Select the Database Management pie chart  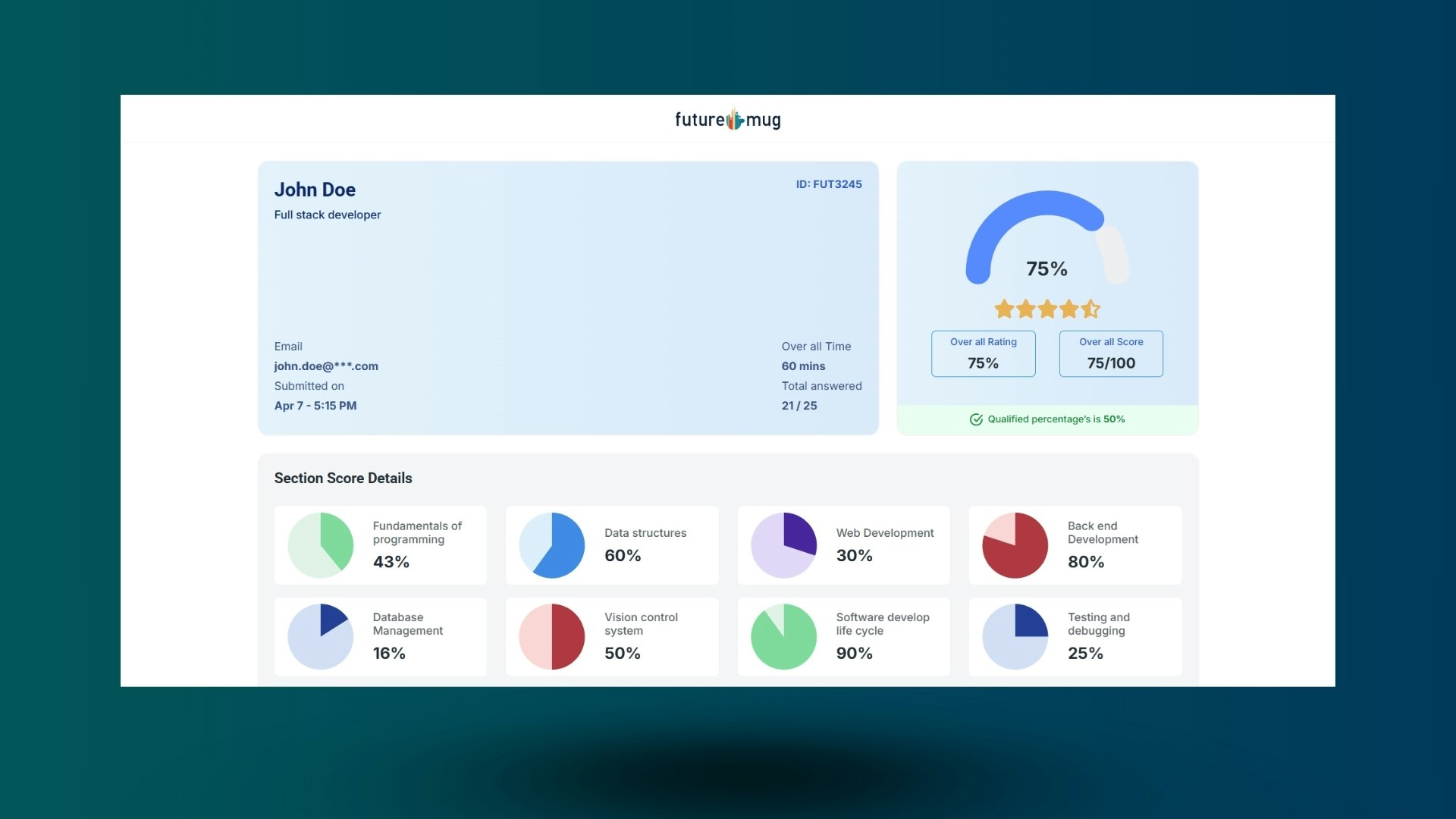pos(321,636)
